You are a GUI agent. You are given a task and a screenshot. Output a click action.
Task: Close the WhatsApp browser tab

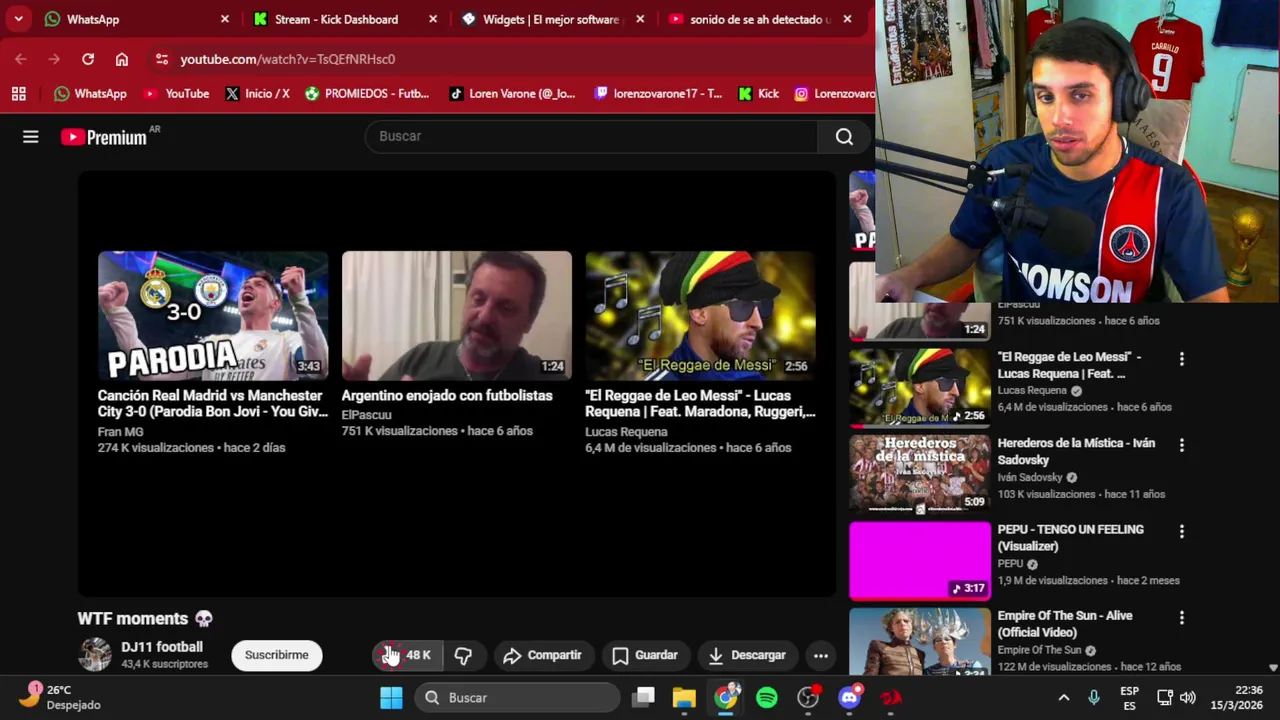tap(224, 19)
